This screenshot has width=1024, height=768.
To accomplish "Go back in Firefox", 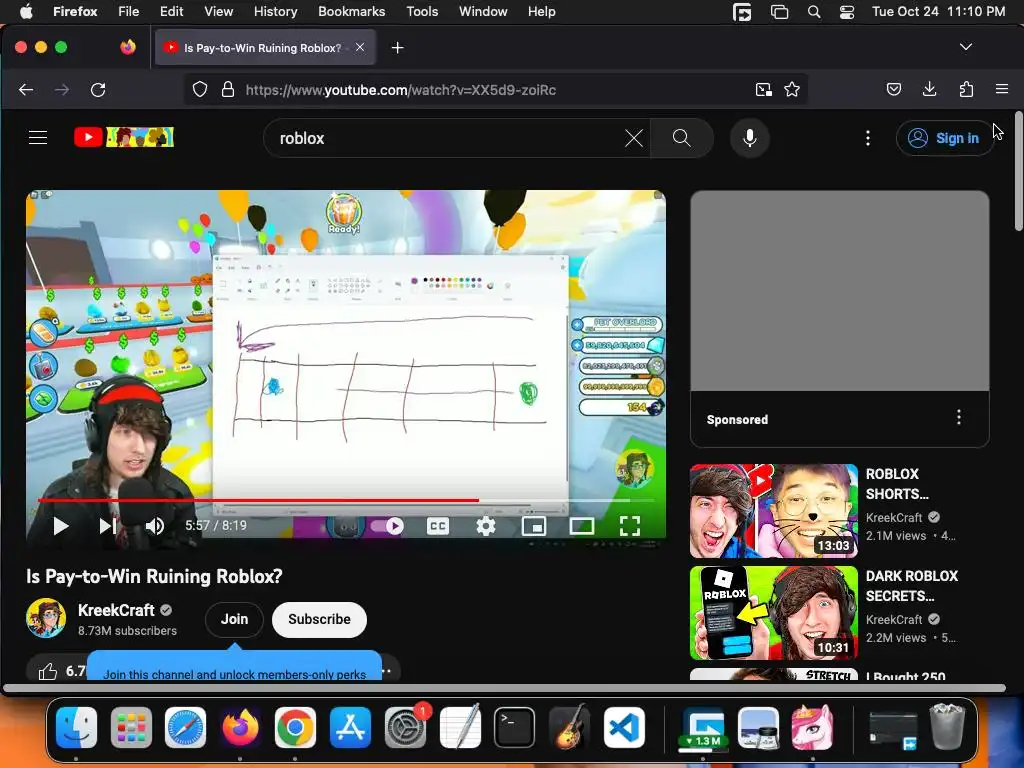I will point(26,89).
